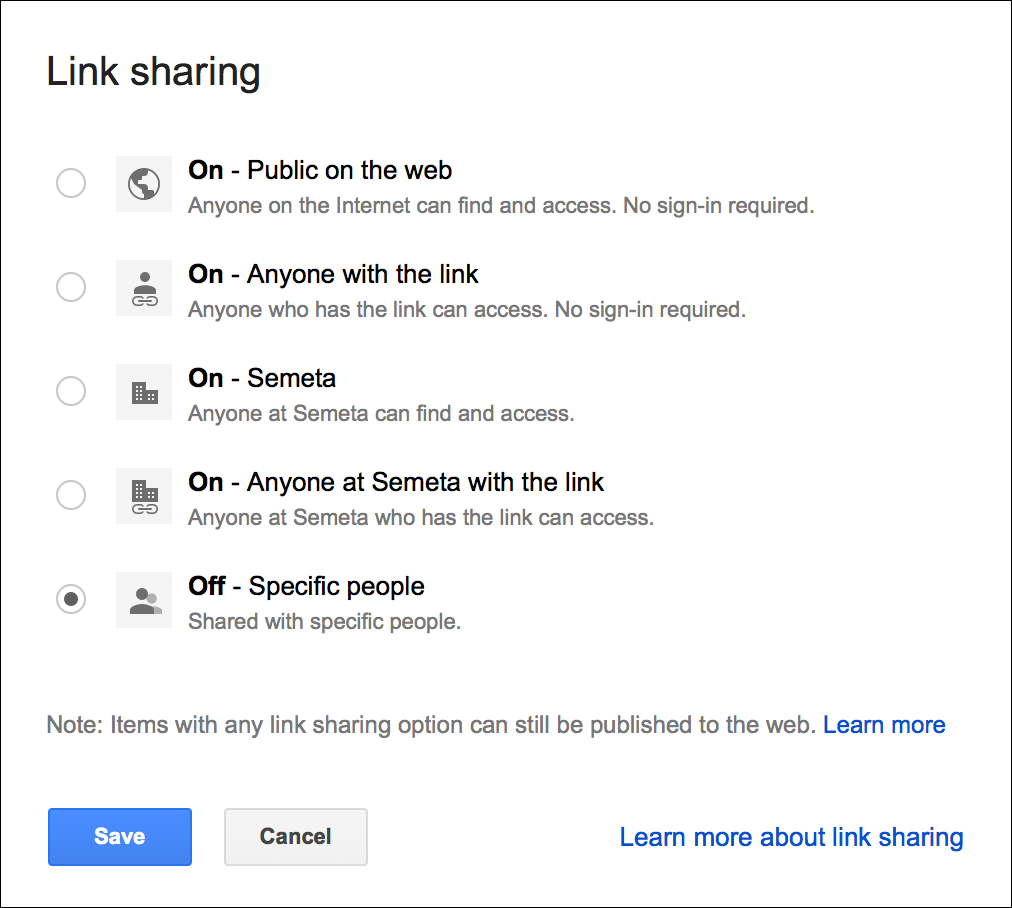This screenshot has height=908, width=1012.
Task: Click the "Off - Specific people" option title
Action: pyautogui.click(x=306, y=587)
